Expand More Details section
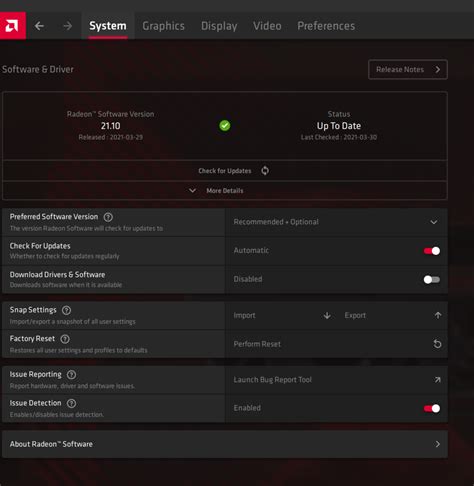The height and width of the screenshot is (486, 474). click(225, 191)
